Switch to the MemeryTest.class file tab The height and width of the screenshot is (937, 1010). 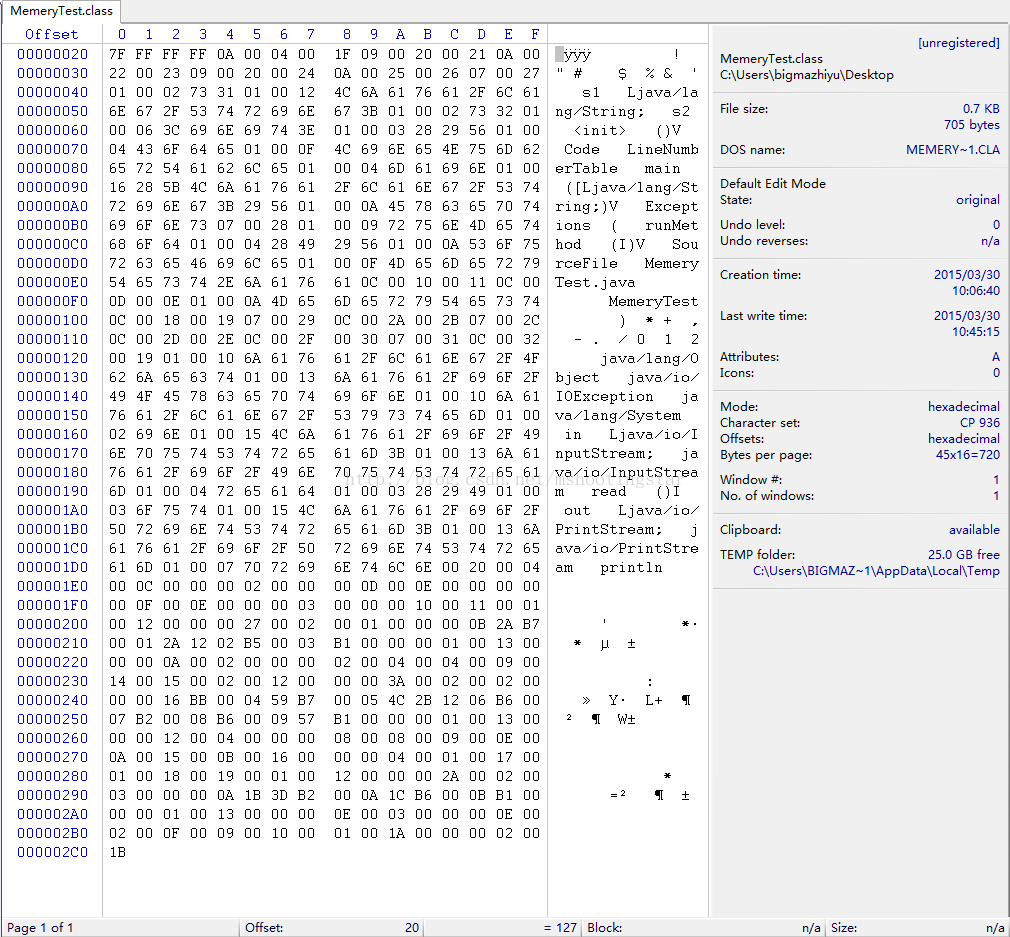(61, 11)
